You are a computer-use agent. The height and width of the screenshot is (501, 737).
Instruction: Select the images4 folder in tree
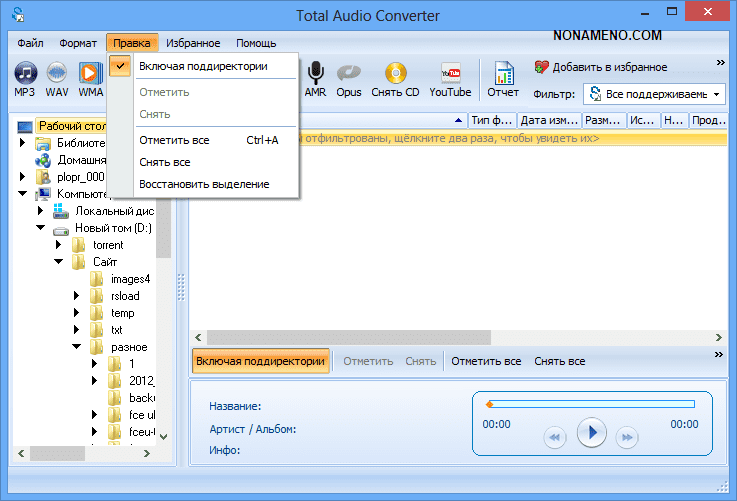(129, 279)
